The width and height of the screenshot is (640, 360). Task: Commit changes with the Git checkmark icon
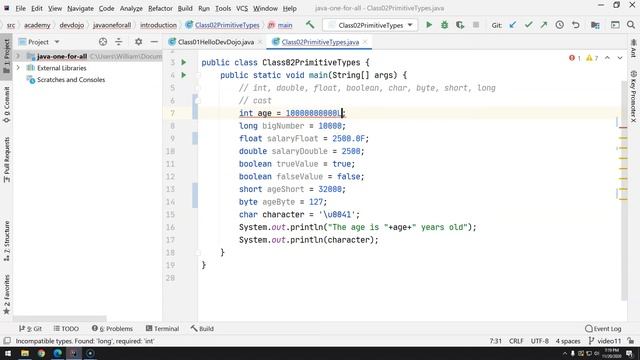[528, 25]
